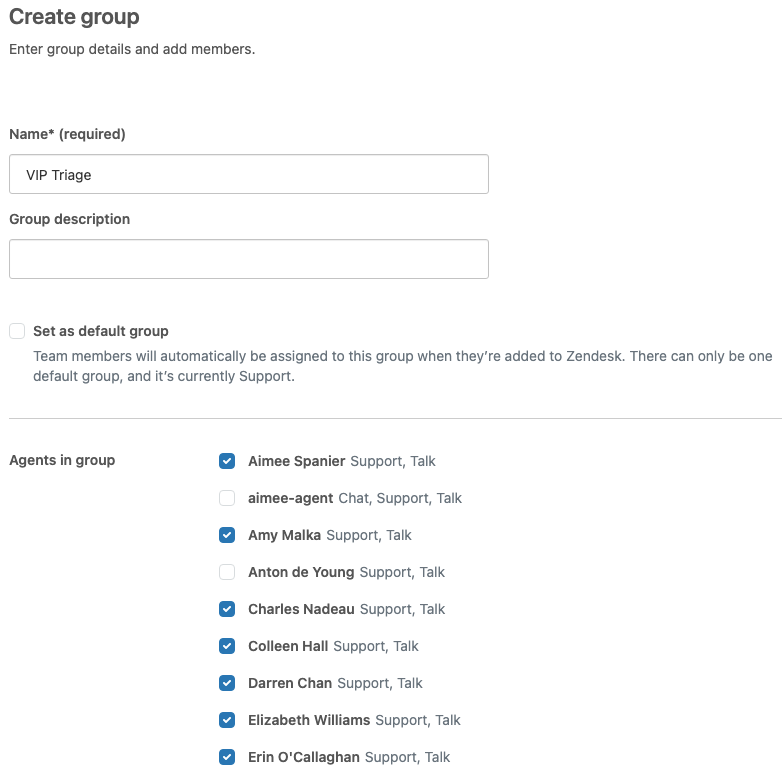782x784 pixels.
Task: Uncheck Elizabeth Williams in agents list
Action: pos(227,720)
